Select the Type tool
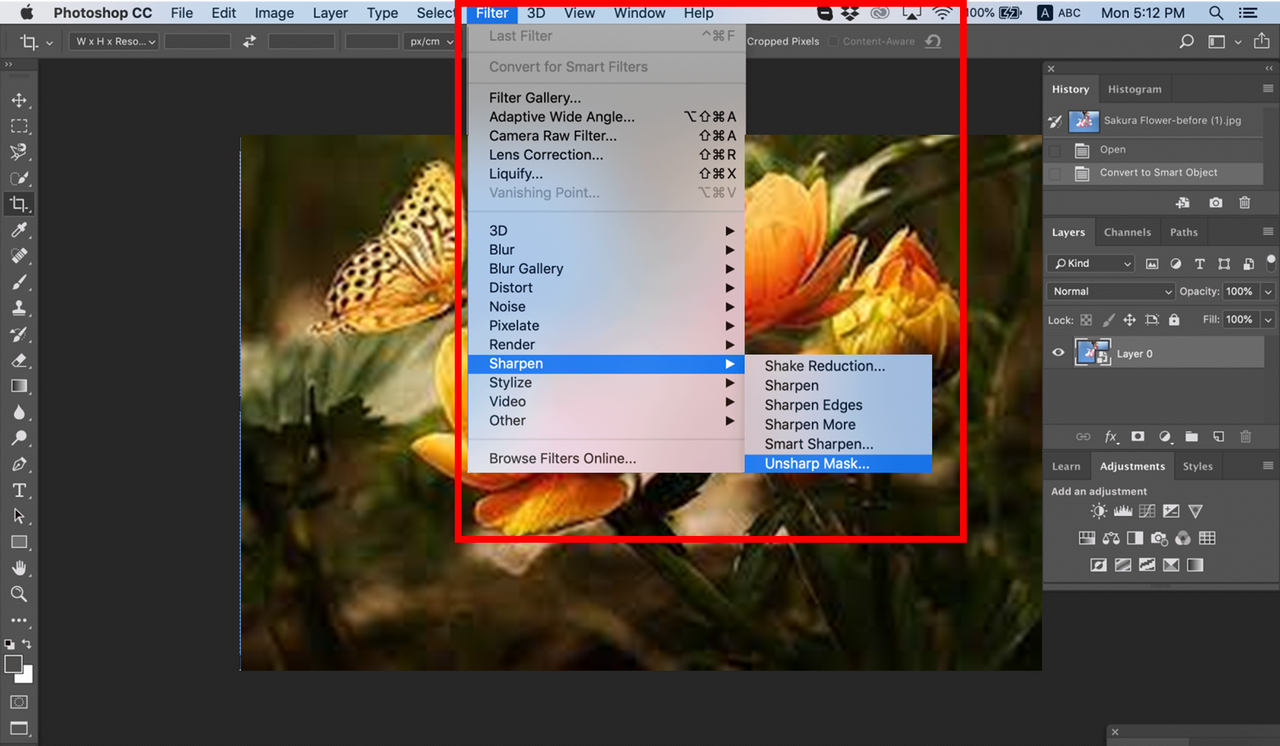The image size is (1280, 746). pos(20,490)
